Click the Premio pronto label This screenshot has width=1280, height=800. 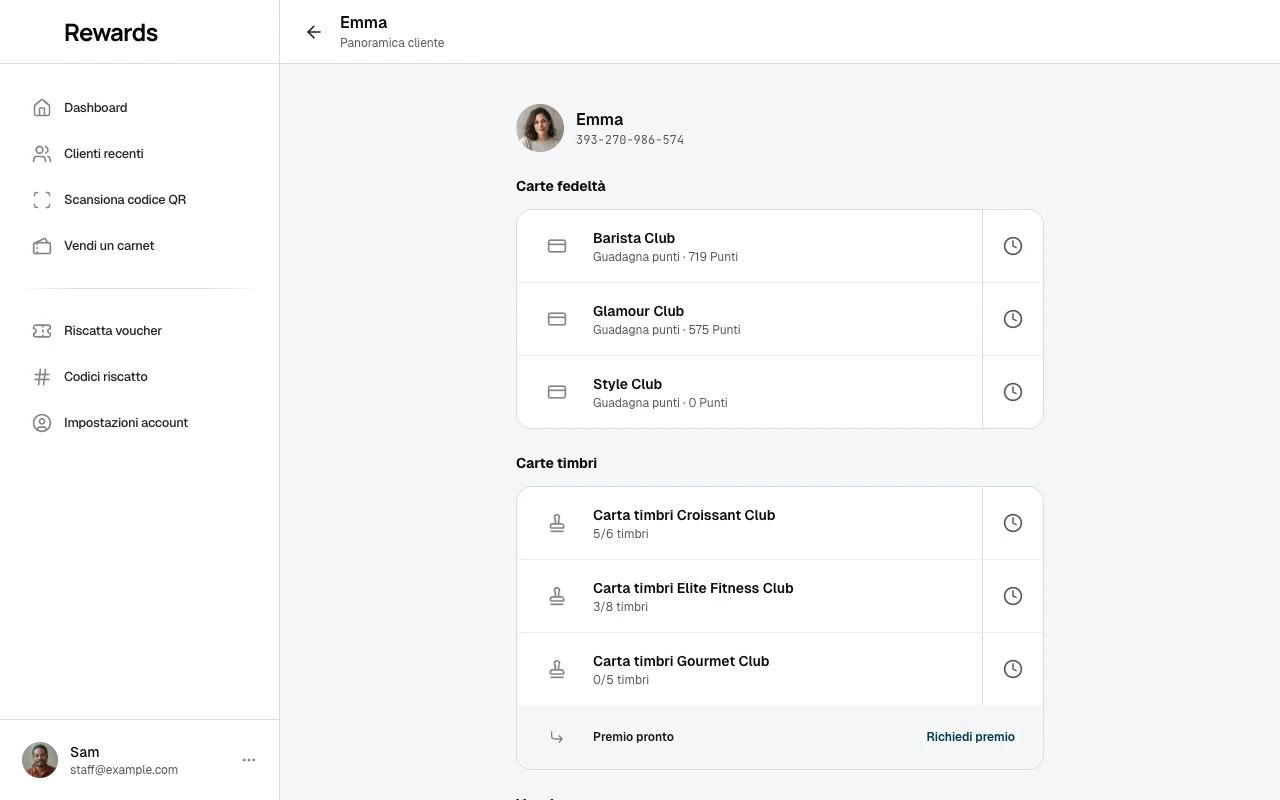(x=633, y=737)
